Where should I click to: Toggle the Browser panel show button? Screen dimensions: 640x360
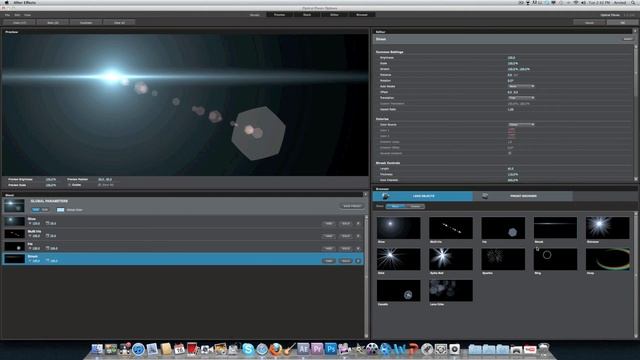pos(362,15)
